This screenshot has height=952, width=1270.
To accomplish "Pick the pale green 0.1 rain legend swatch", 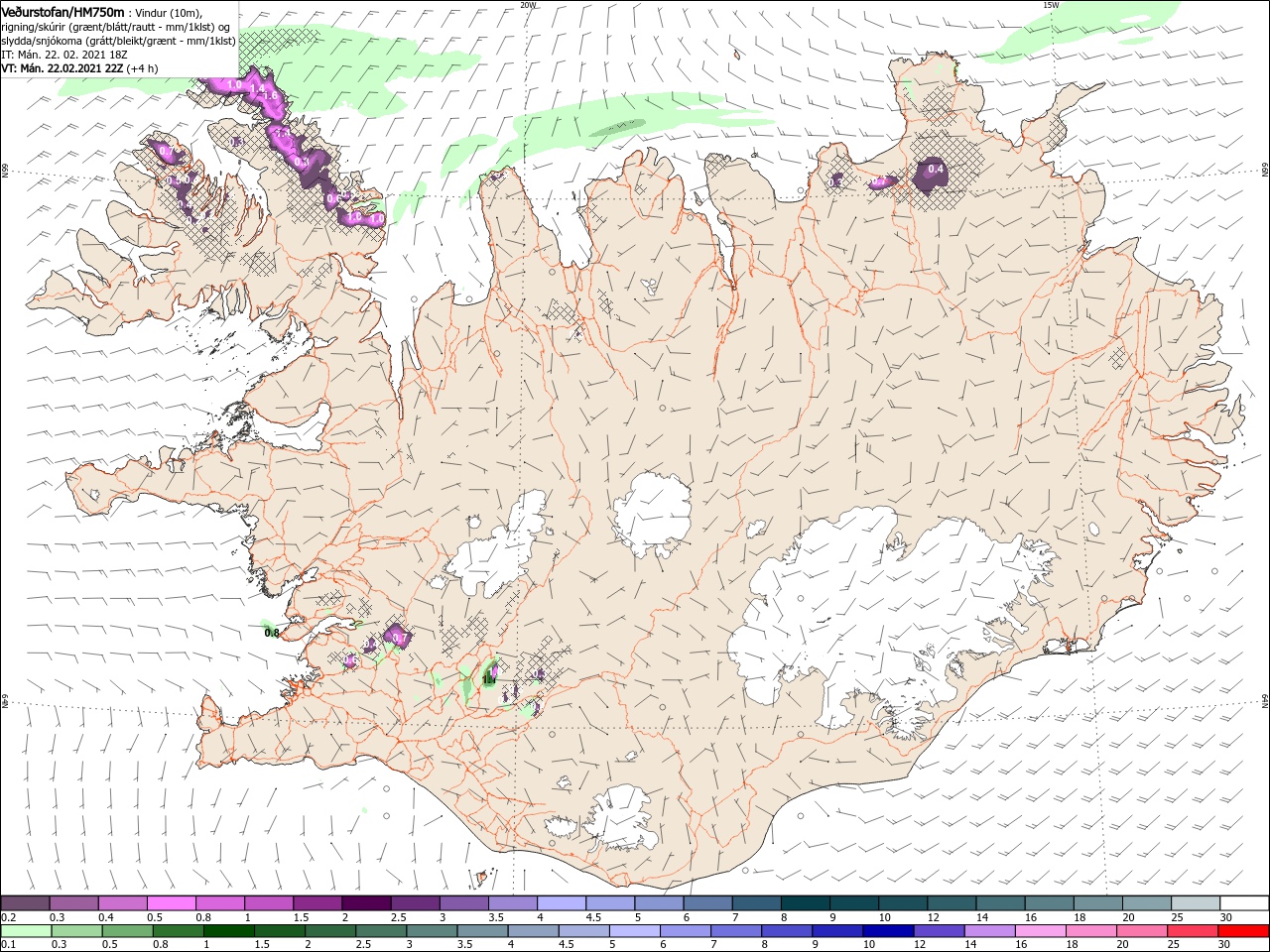I will tap(26, 931).
